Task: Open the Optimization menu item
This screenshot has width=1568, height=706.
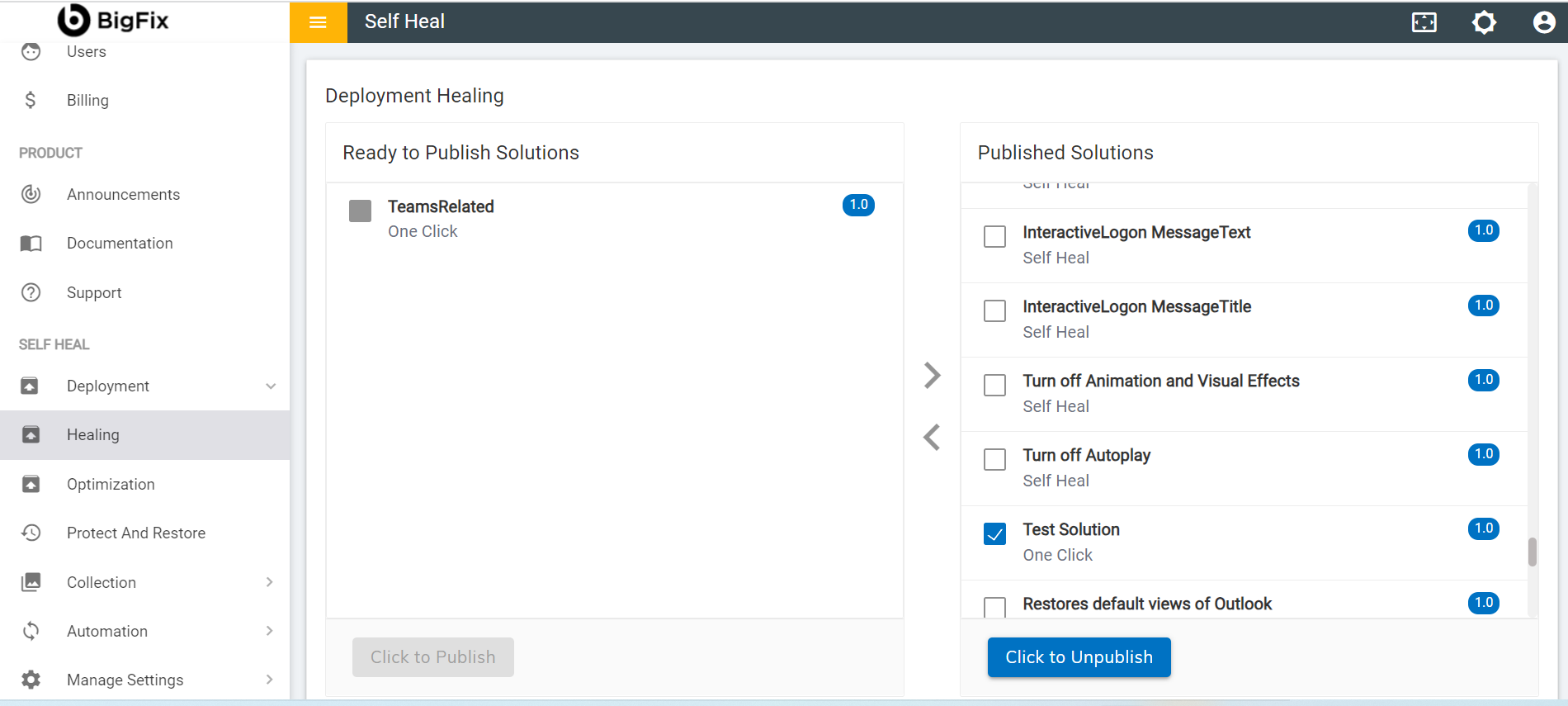Action: click(x=111, y=485)
